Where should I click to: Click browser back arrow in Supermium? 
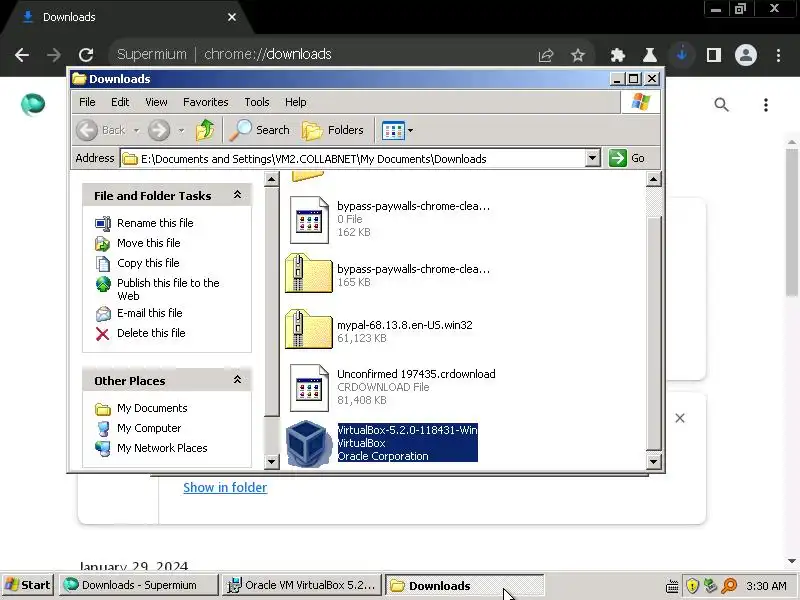point(22,55)
